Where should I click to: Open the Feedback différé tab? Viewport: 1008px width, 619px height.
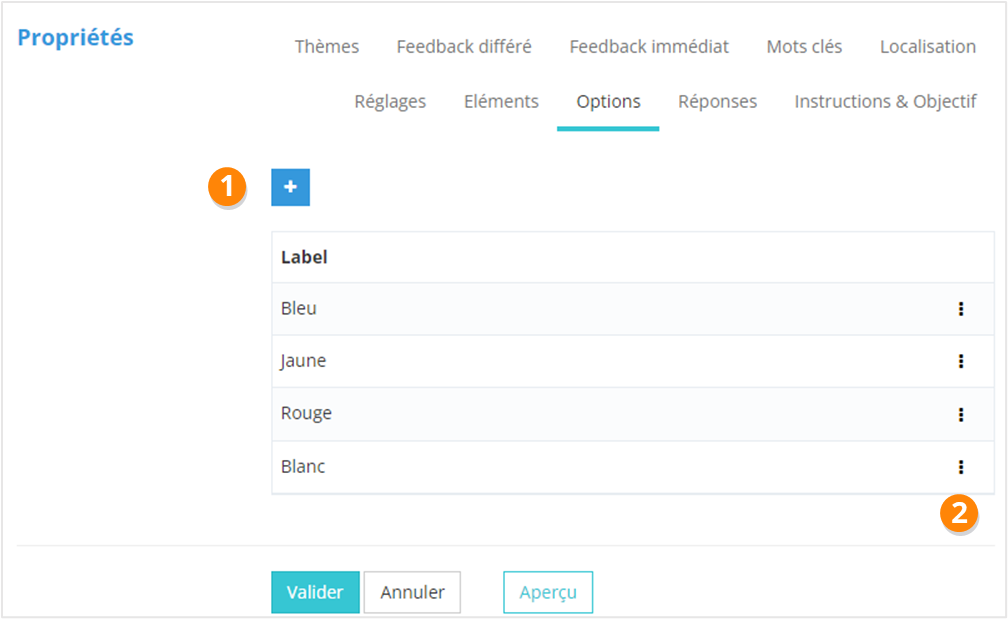tap(464, 46)
